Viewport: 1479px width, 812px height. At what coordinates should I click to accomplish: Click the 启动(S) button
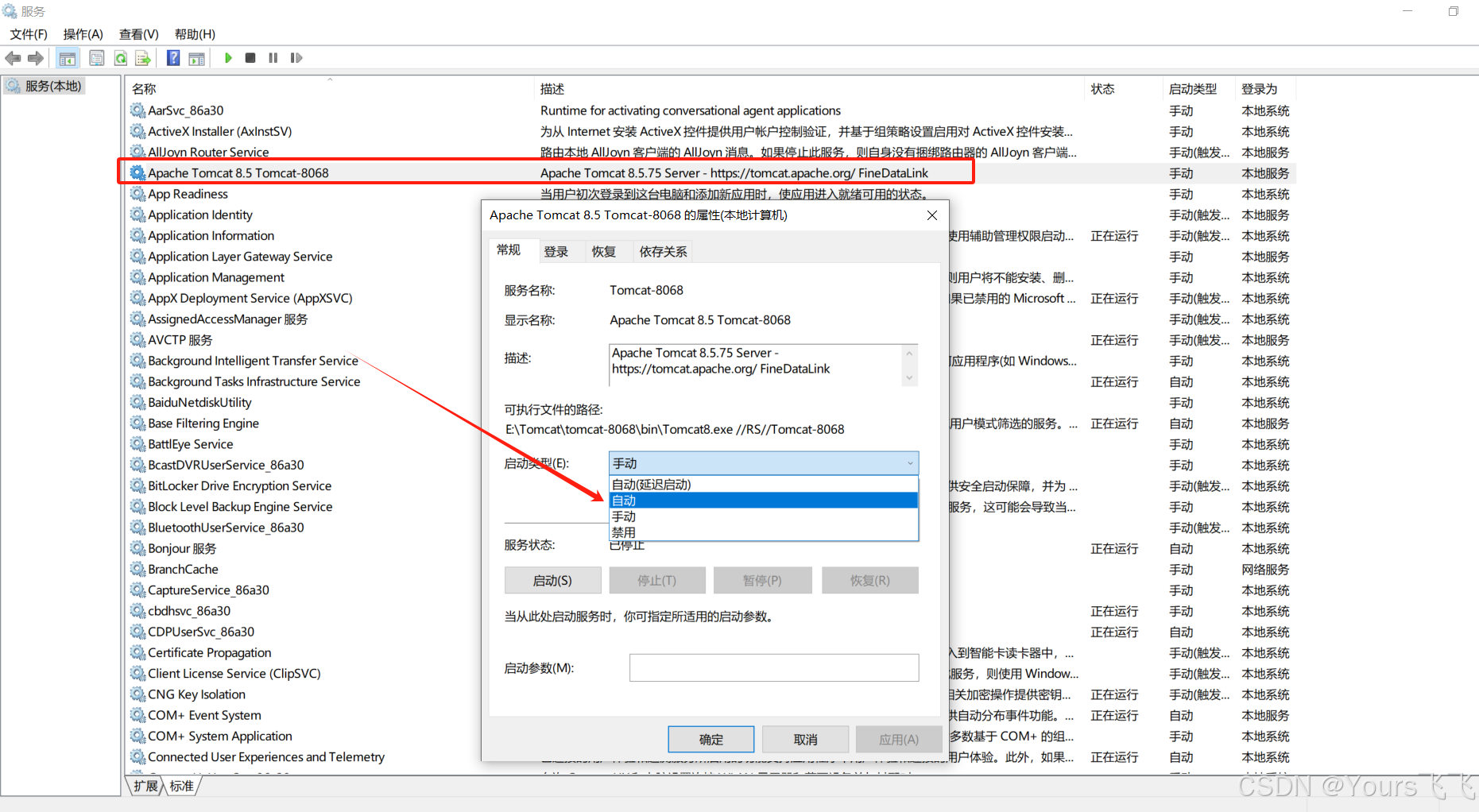552,581
